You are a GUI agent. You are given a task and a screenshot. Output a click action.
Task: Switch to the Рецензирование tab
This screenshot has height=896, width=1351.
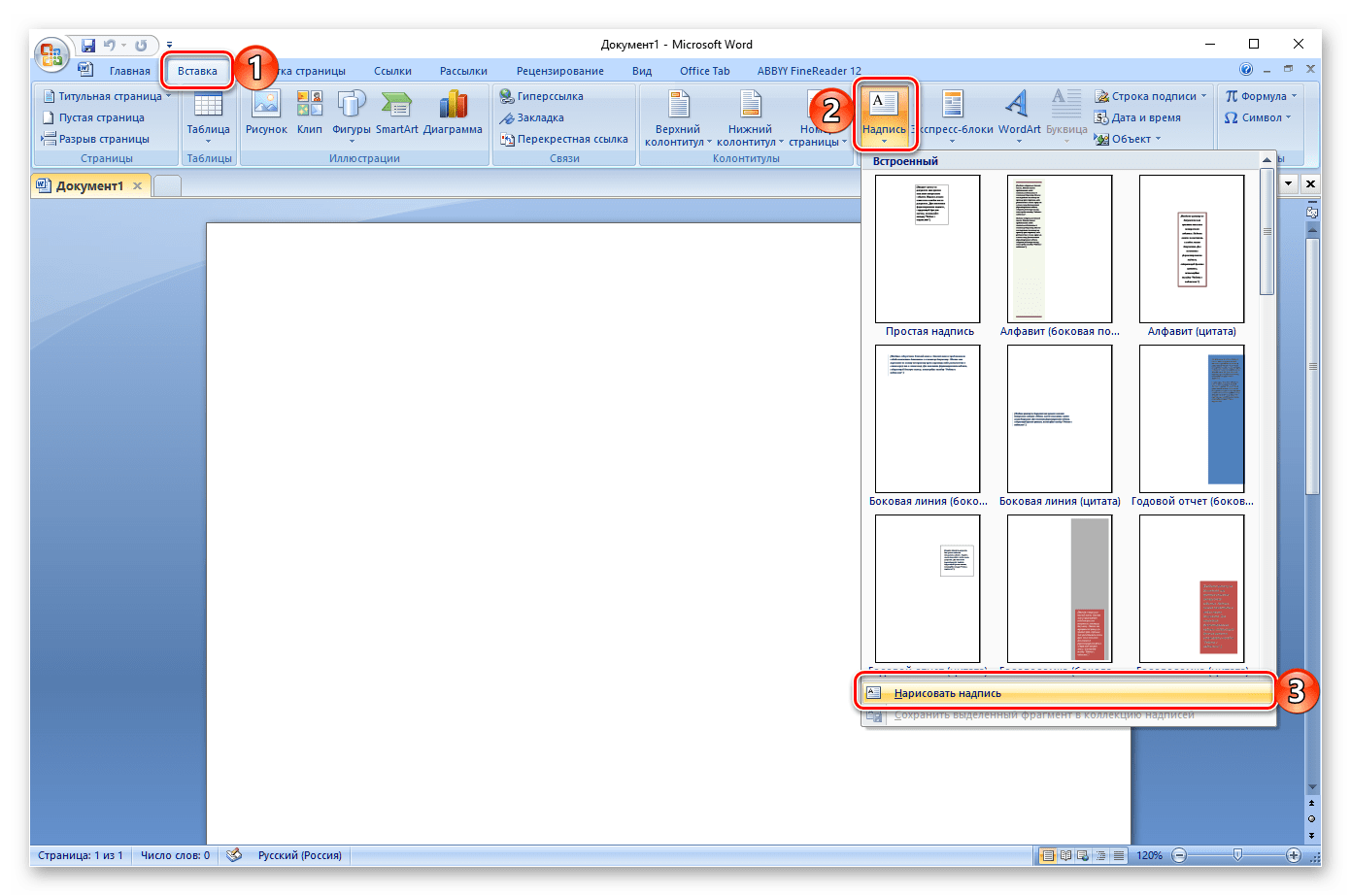pos(559,71)
